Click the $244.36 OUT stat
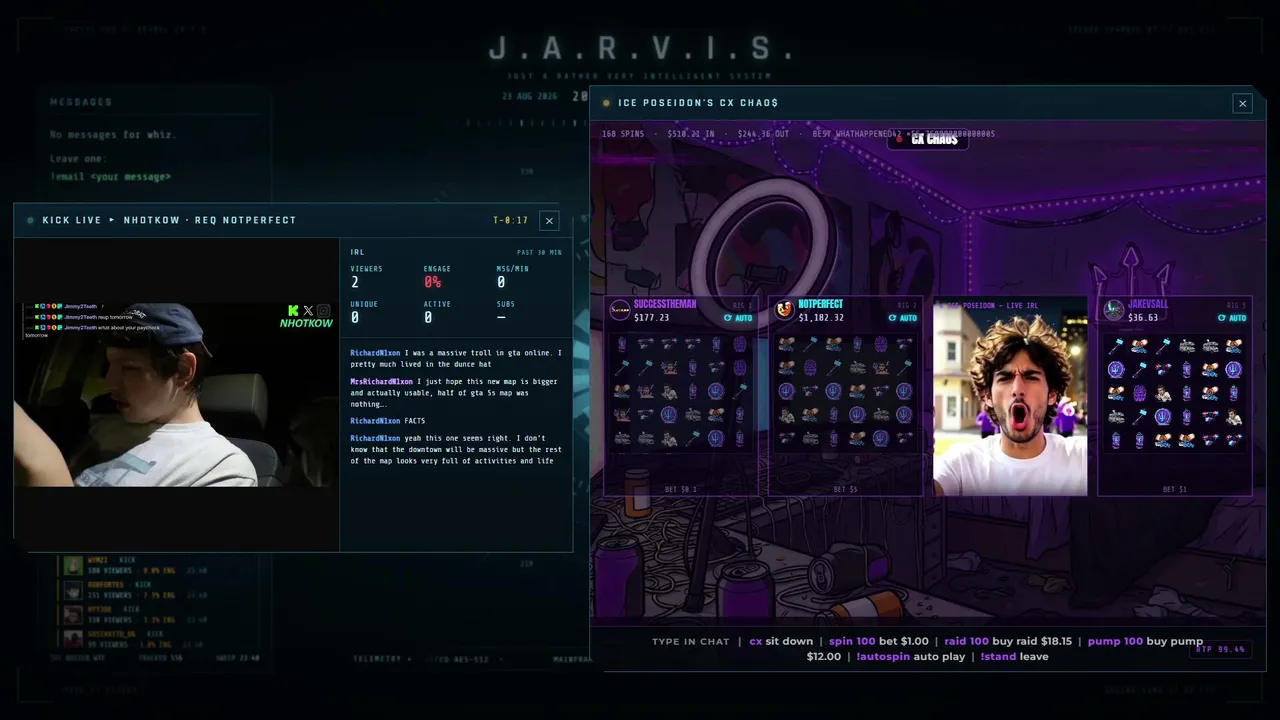The width and height of the screenshot is (1280, 720). coord(763,134)
